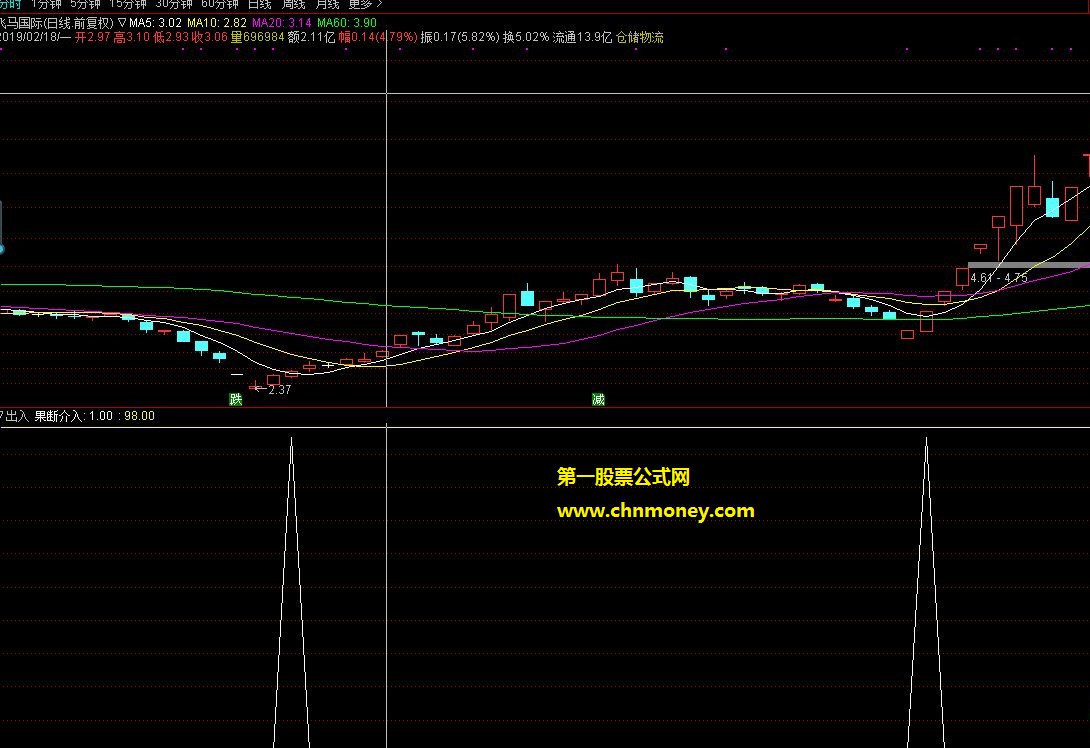Click the 低2.93 low price value
Screen dimensions: 1090x748
(171, 37)
